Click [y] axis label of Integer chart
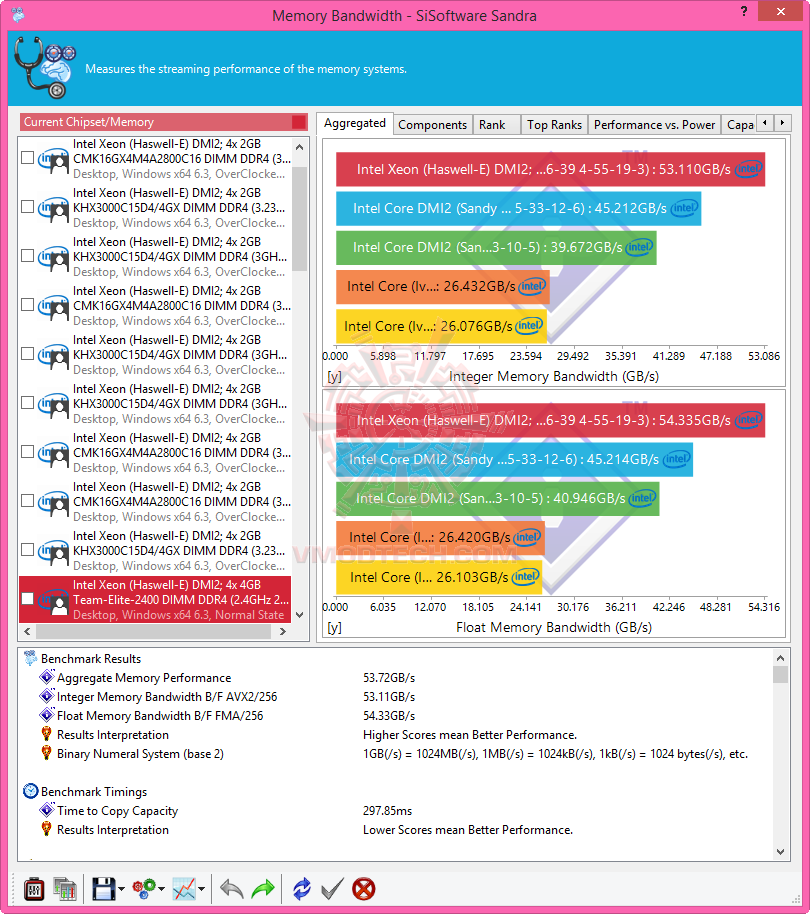810x914 pixels. coord(334,377)
